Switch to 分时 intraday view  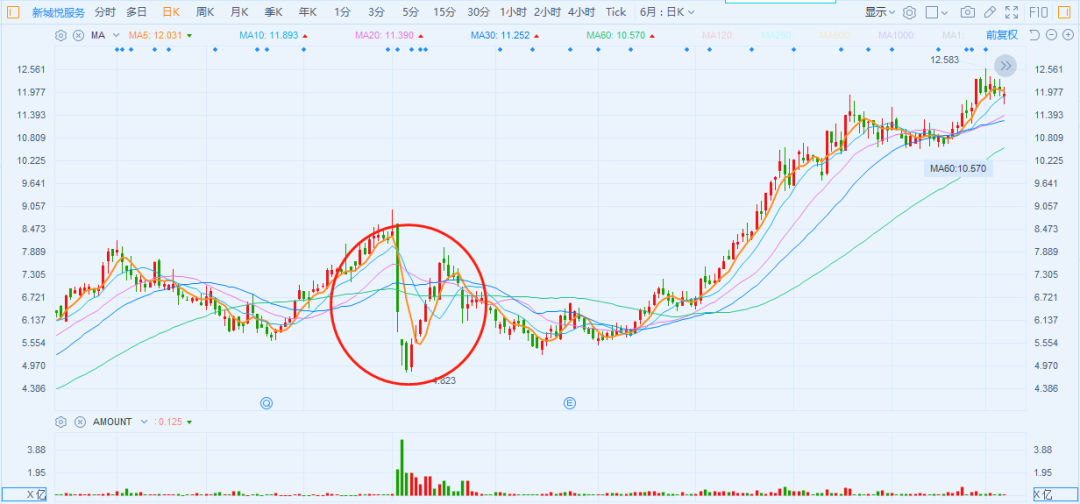pos(105,12)
